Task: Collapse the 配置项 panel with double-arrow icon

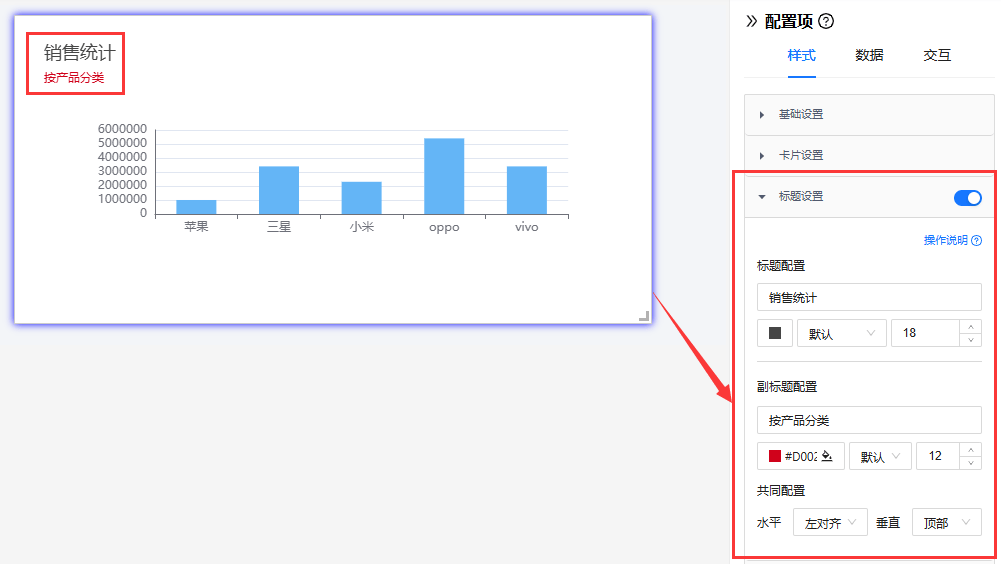Action: [752, 21]
